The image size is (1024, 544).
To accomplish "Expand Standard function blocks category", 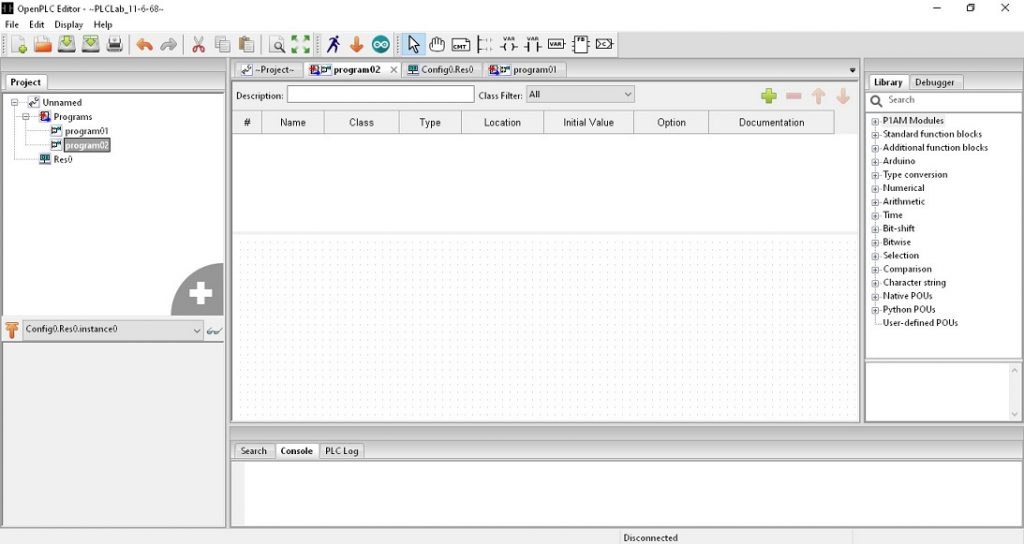I will pos(875,135).
